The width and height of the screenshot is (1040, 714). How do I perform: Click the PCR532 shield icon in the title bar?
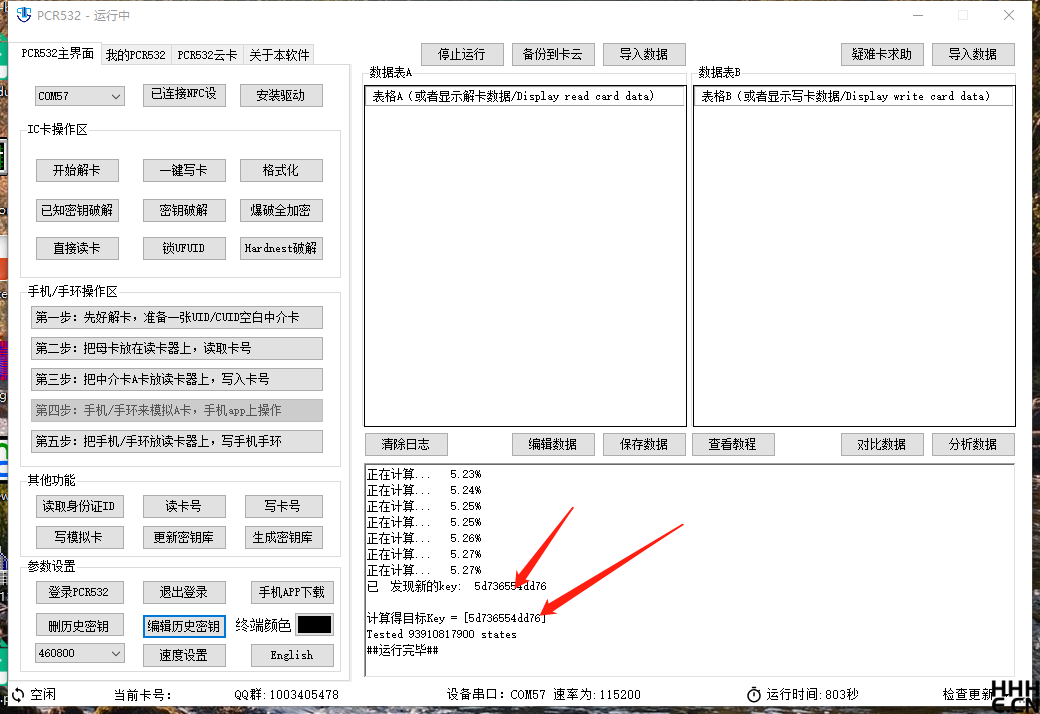pyautogui.click(x=22, y=15)
